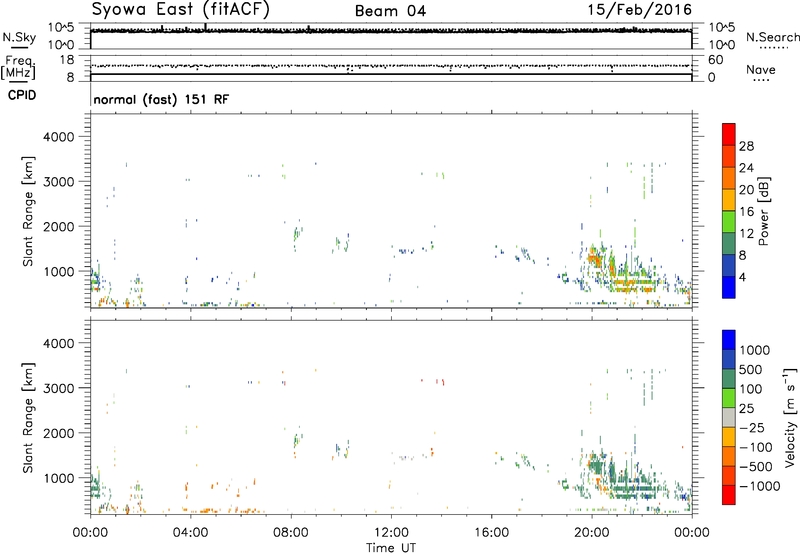The image size is (800, 554).
Task: Click the gray -25 to 25 velocity swatch
Action: (x=729, y=418)
